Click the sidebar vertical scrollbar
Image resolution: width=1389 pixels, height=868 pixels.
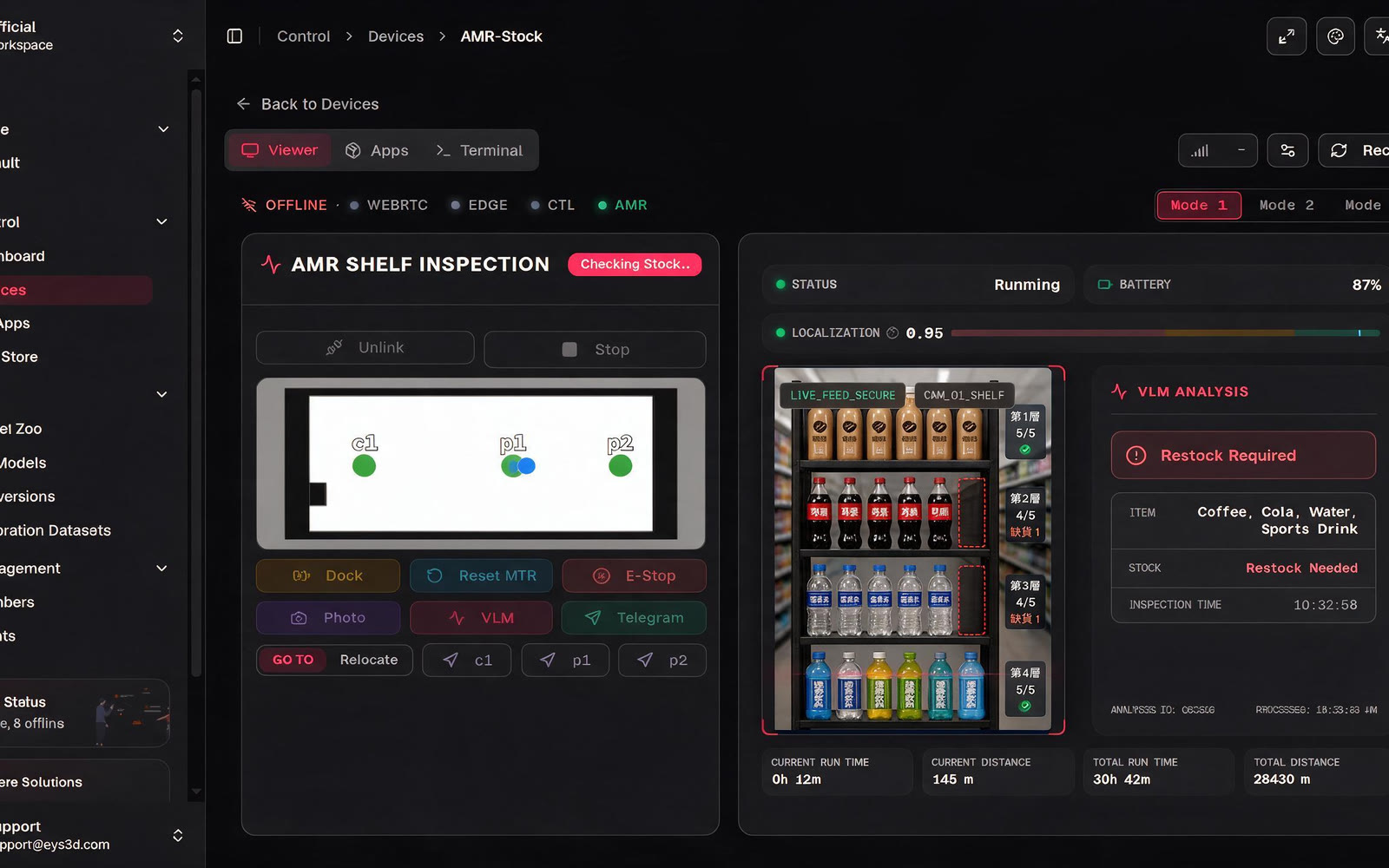[196, 382]
